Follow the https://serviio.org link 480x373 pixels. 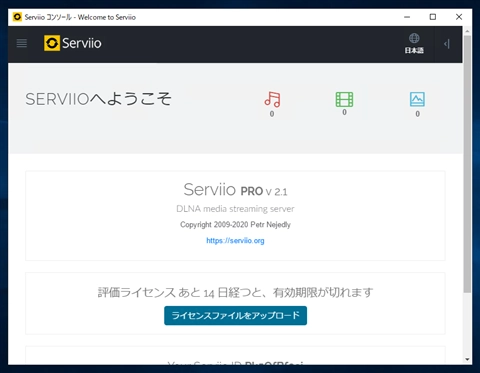(x=235, y=241)
